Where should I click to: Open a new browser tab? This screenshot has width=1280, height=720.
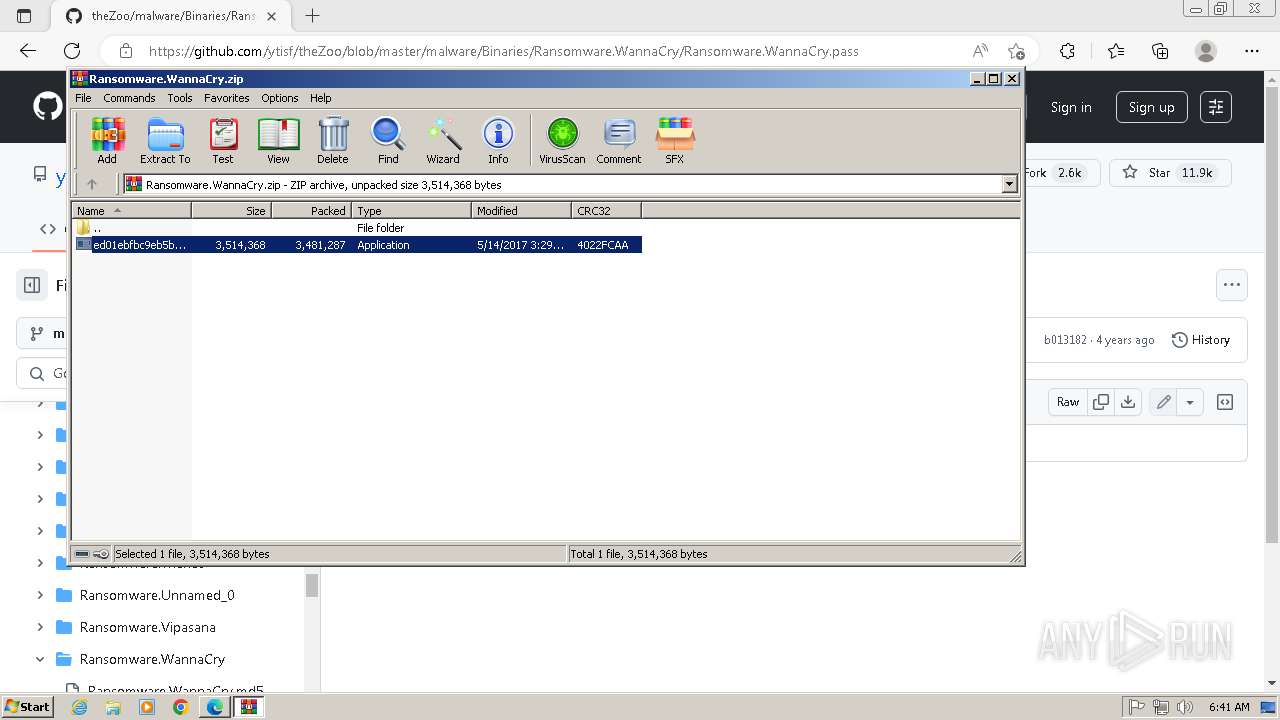(313, 15)
